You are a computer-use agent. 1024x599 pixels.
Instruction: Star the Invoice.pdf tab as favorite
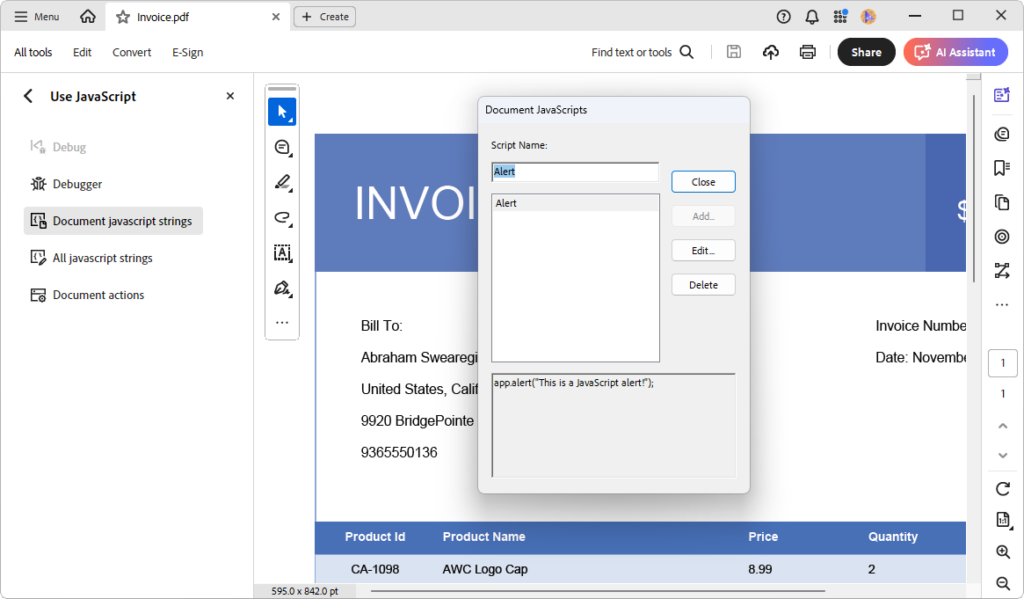tap(123, 17)
